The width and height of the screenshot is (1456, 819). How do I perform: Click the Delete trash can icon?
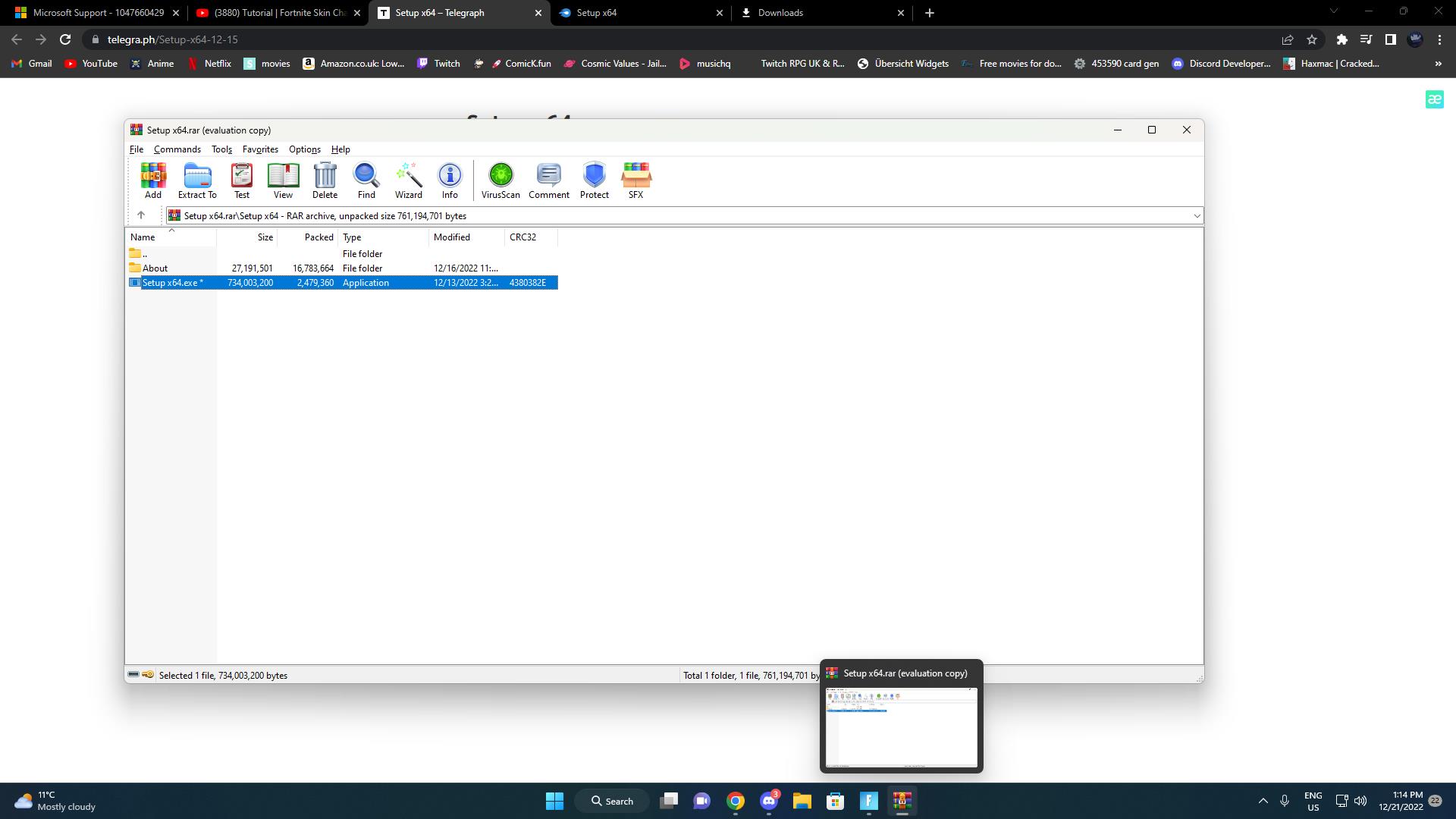click(325, 180)
